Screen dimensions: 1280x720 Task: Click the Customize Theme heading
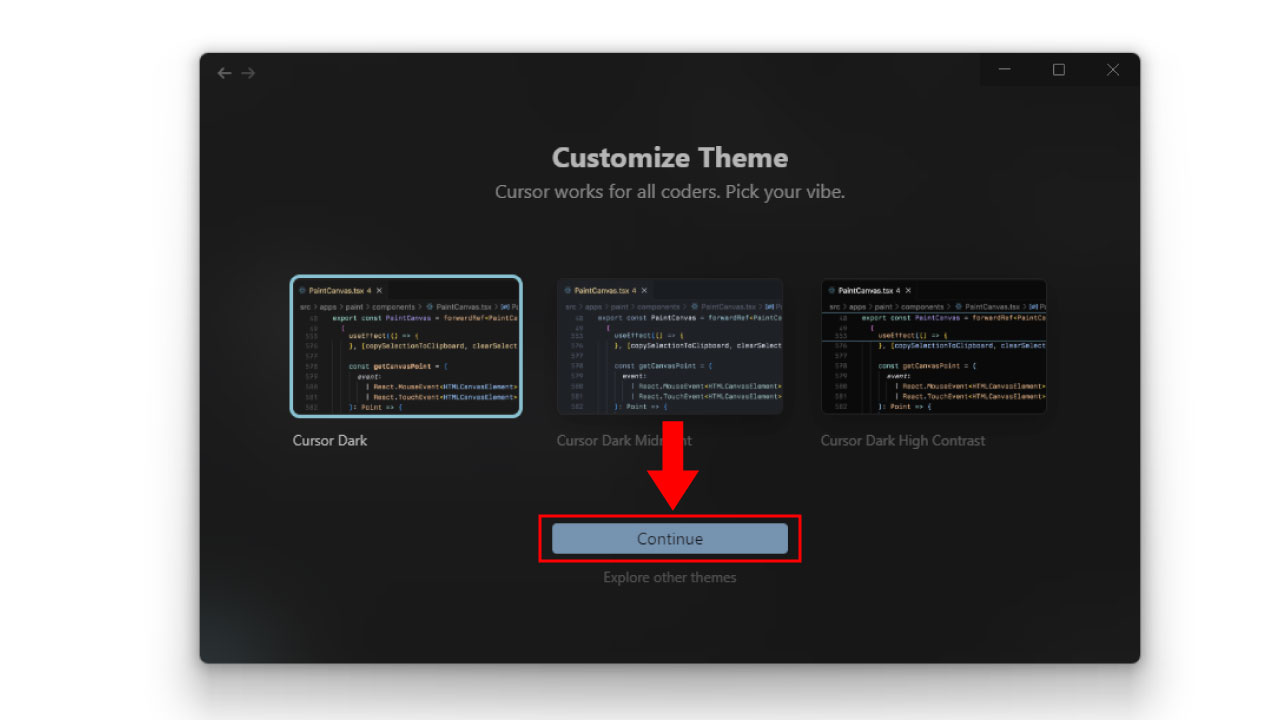(670, 158)
